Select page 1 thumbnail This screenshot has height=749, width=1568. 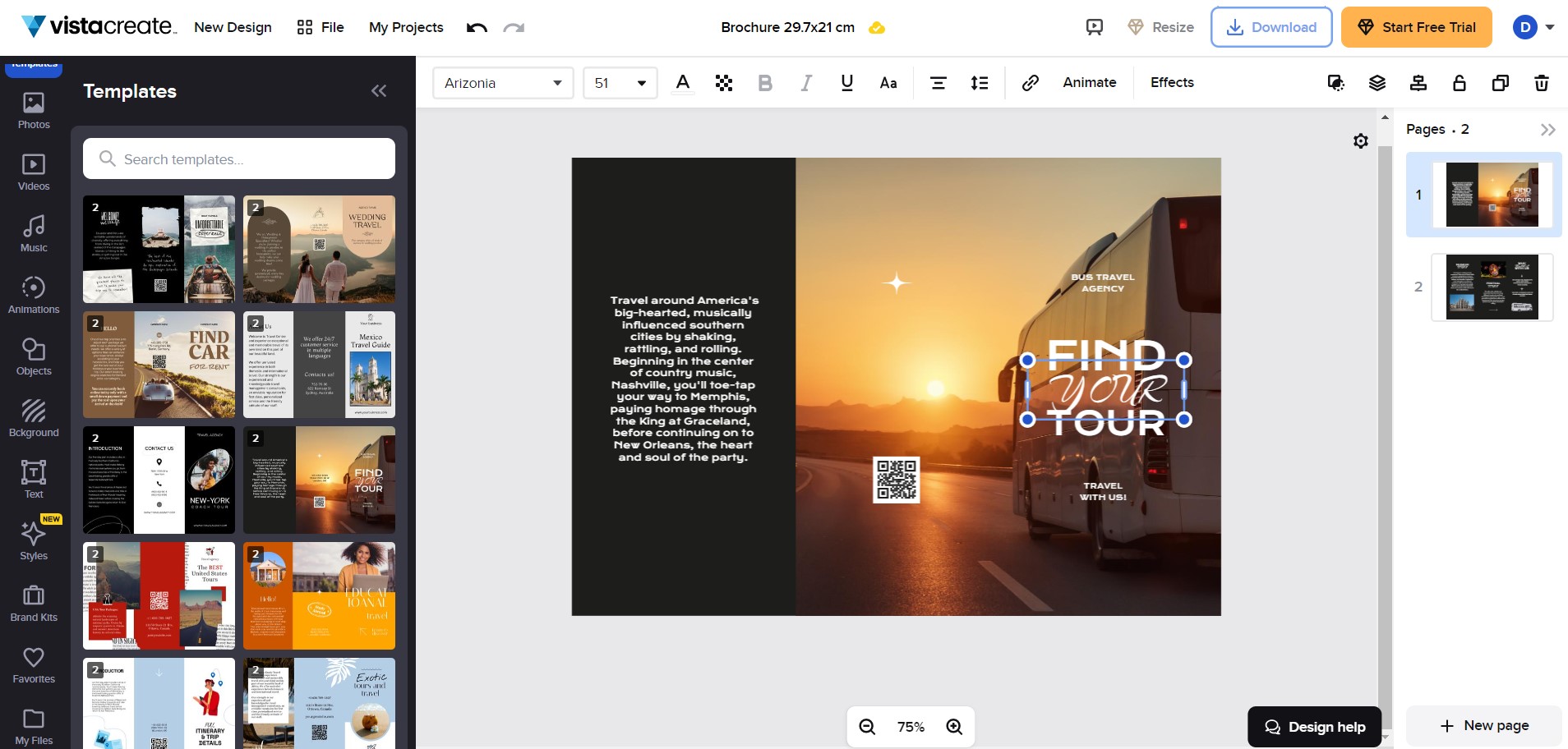pos(1492,195)
